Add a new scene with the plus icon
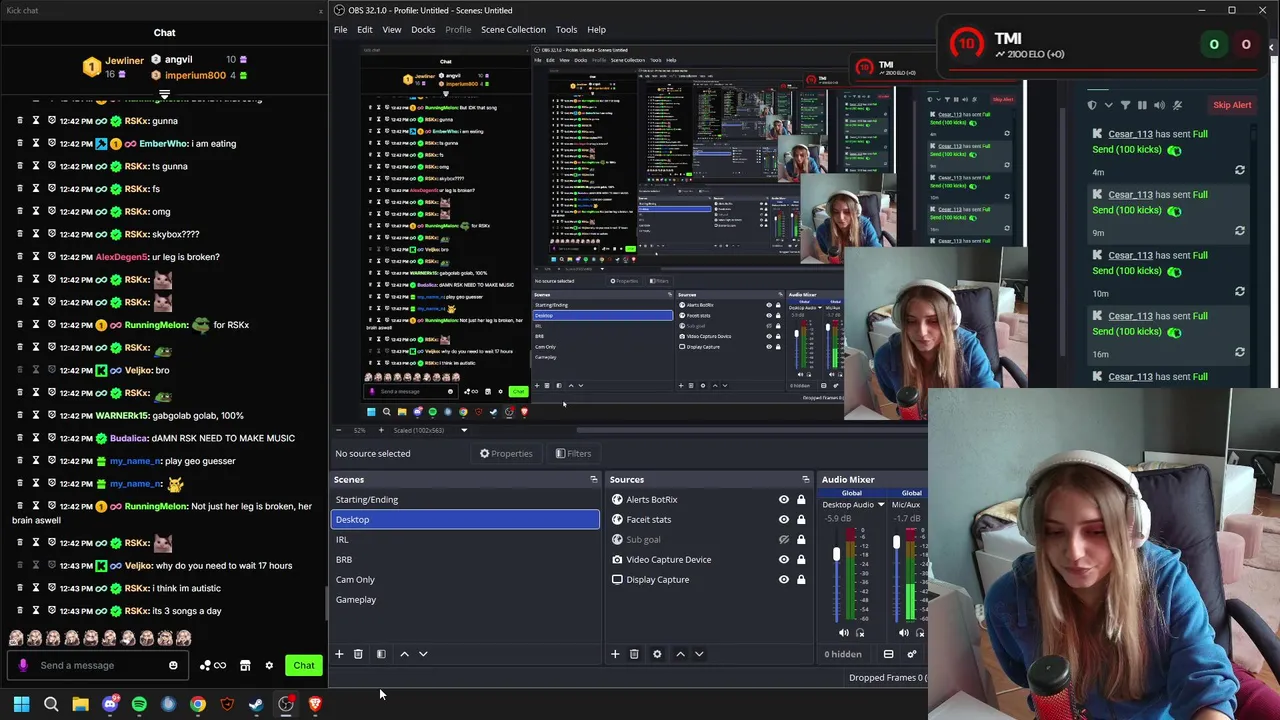Screen dimensions: 1280x720 pyautogui.click(x=339, y=654)
